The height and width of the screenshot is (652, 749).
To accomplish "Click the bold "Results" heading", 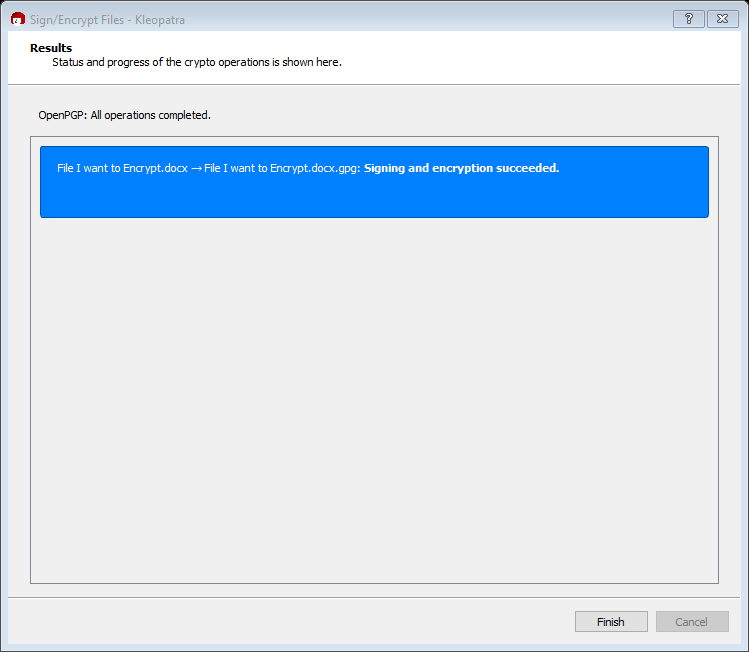I will [x=51, y=48].
